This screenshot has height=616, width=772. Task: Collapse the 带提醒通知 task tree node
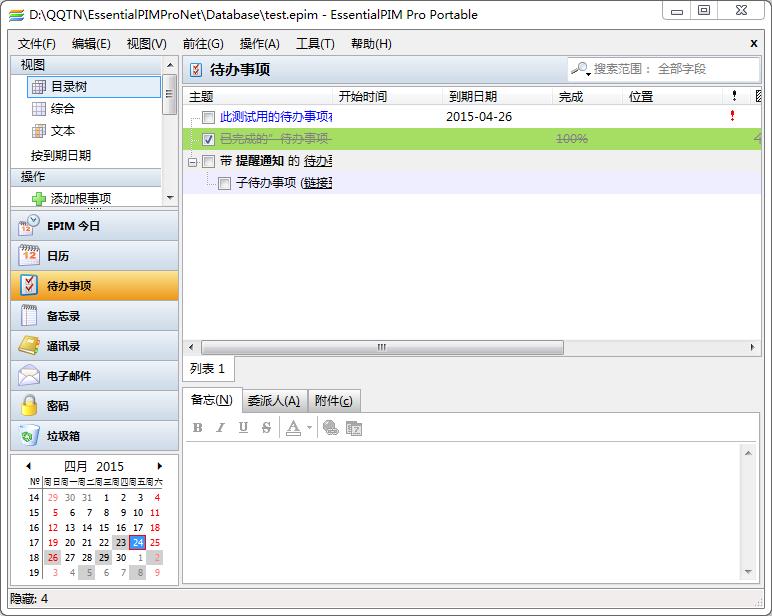pos(192,162)
